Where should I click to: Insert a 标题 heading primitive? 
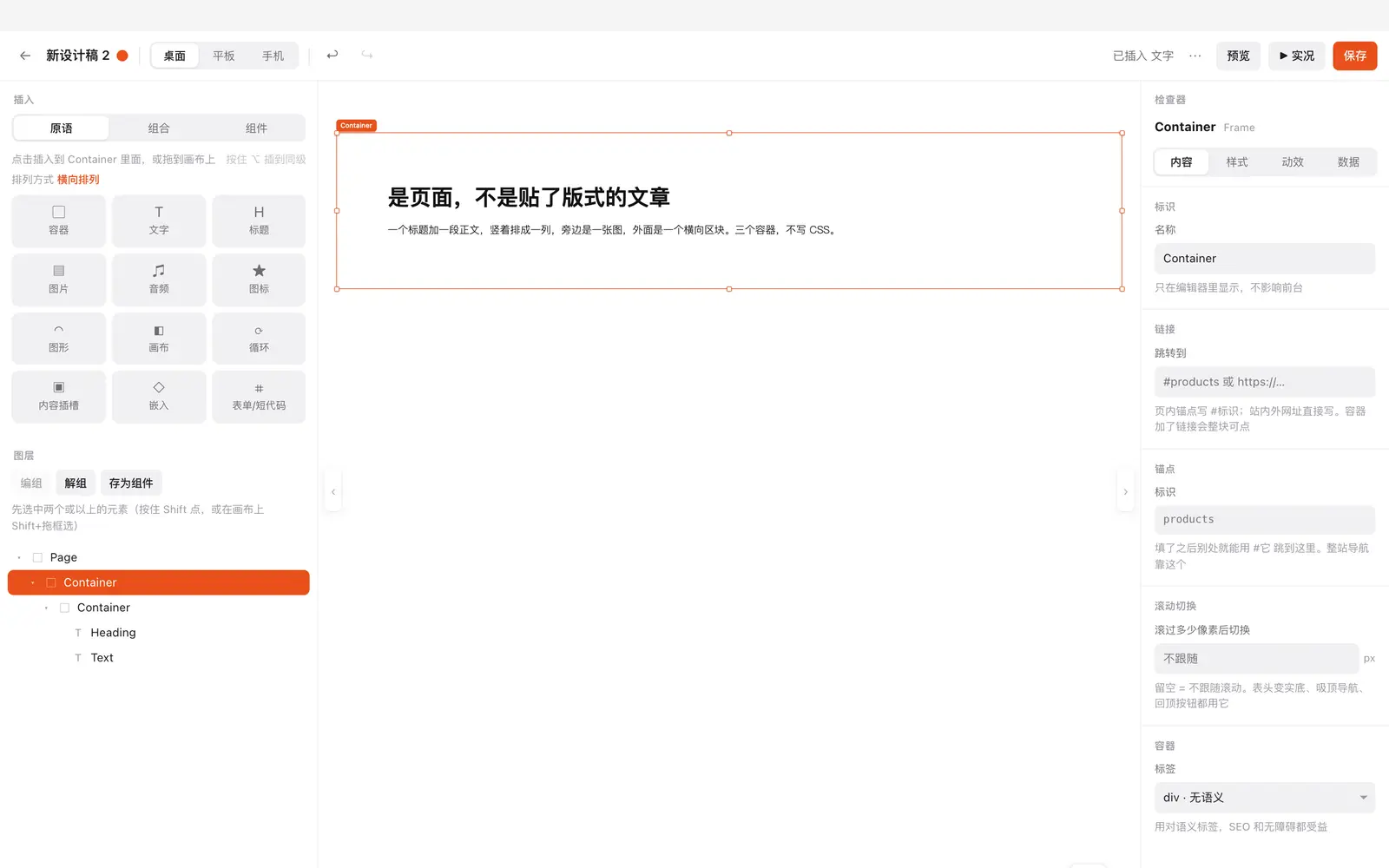click(x=259, y=220)
